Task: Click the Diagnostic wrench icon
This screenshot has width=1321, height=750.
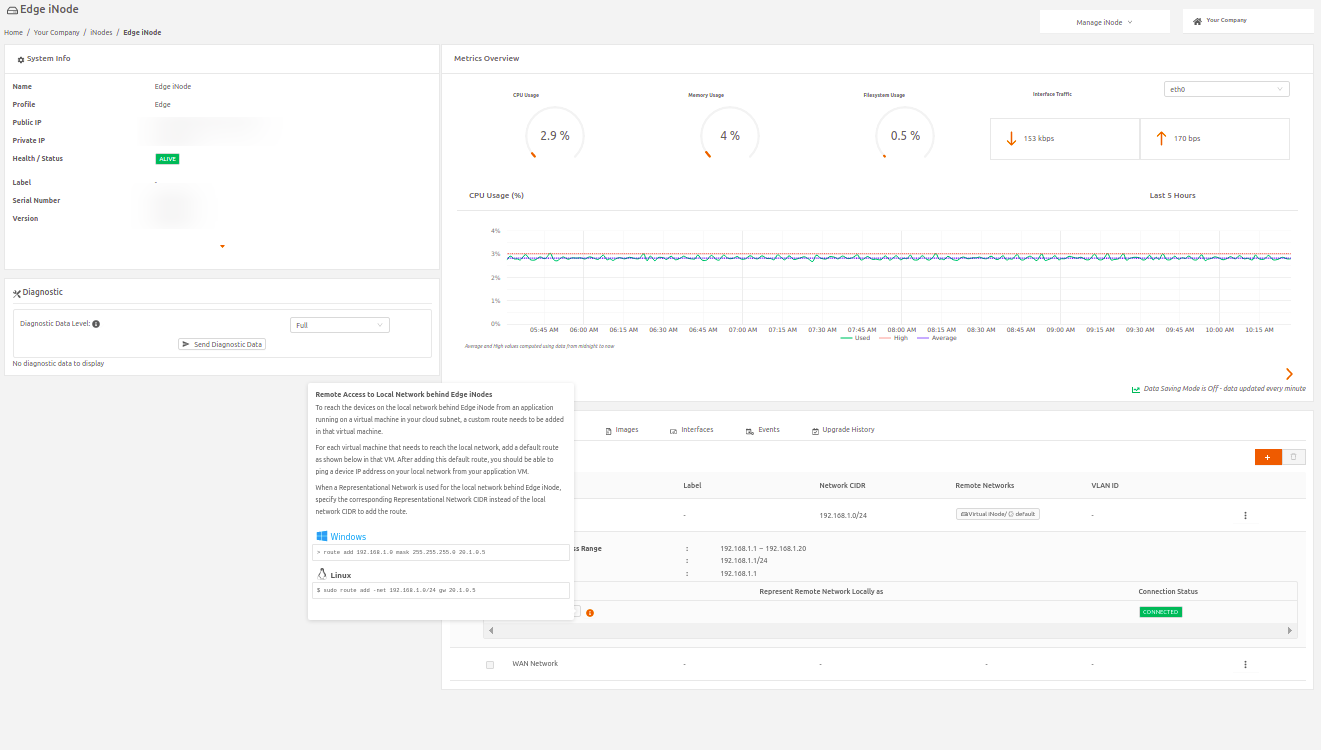Action: (x=16, y=293)
